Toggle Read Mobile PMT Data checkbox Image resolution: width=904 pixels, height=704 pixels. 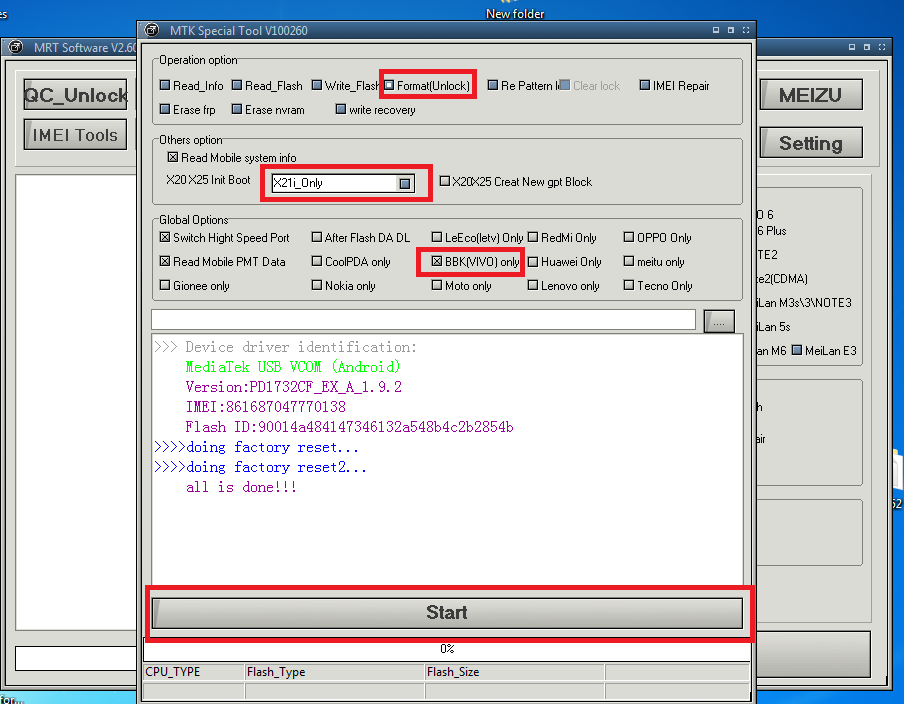165,261
